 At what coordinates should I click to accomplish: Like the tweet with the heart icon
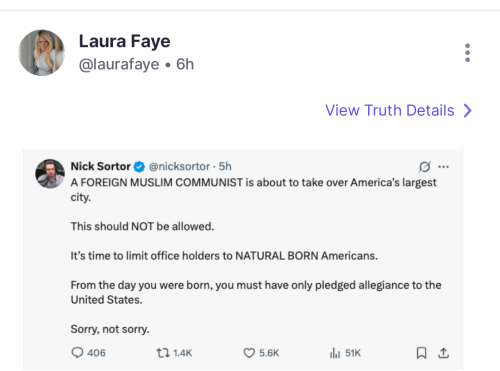tap(249, 353)
